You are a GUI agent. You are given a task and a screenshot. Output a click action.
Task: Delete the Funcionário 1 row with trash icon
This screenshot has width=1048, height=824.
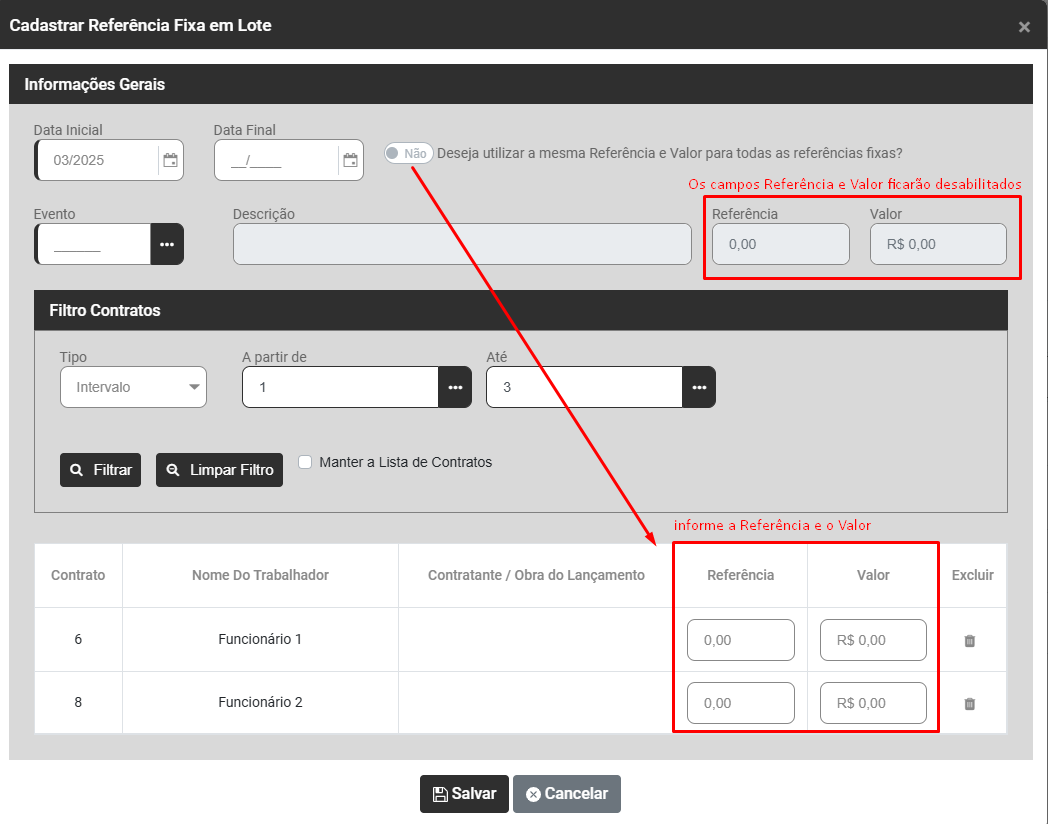969,640
